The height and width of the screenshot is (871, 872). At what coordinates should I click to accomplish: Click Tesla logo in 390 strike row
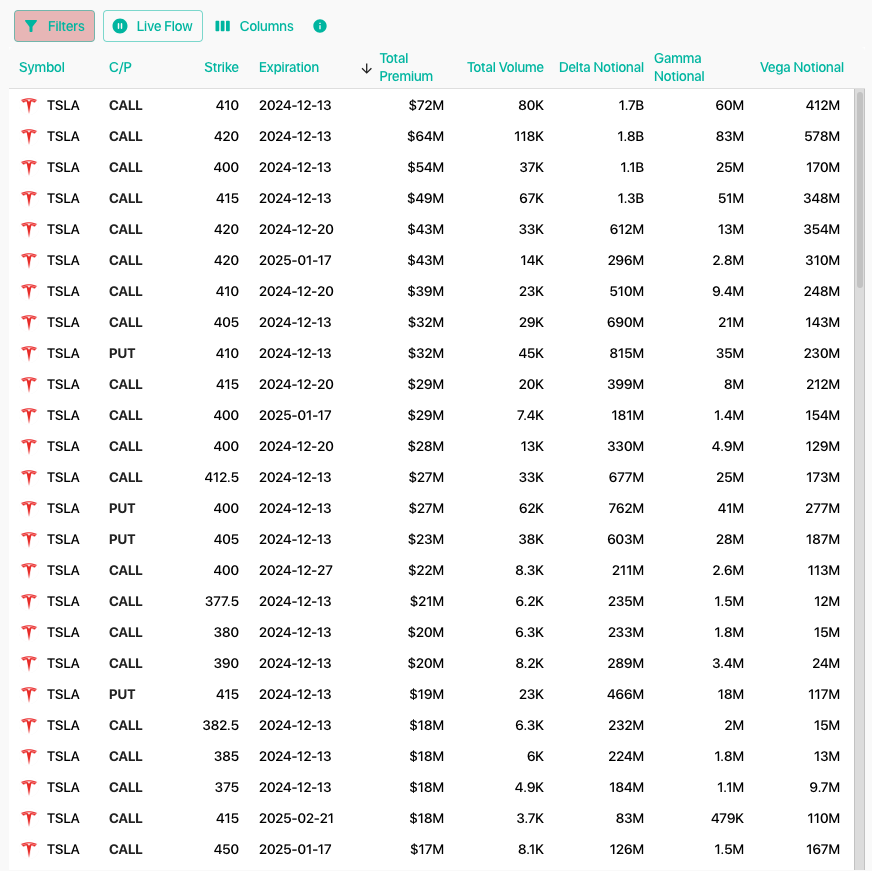coord(29,664)
